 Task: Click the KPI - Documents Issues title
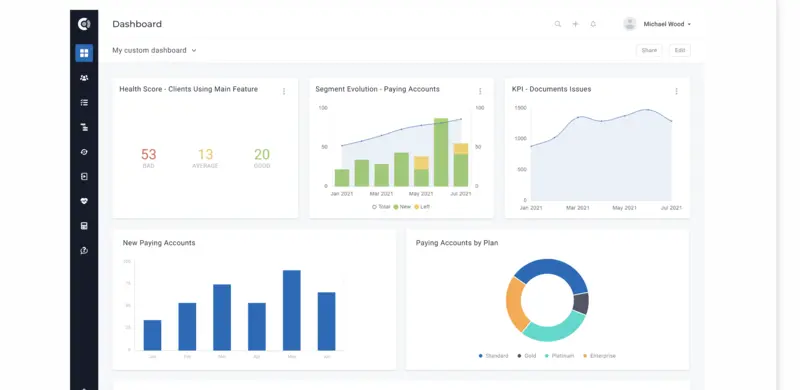(552, 89)
